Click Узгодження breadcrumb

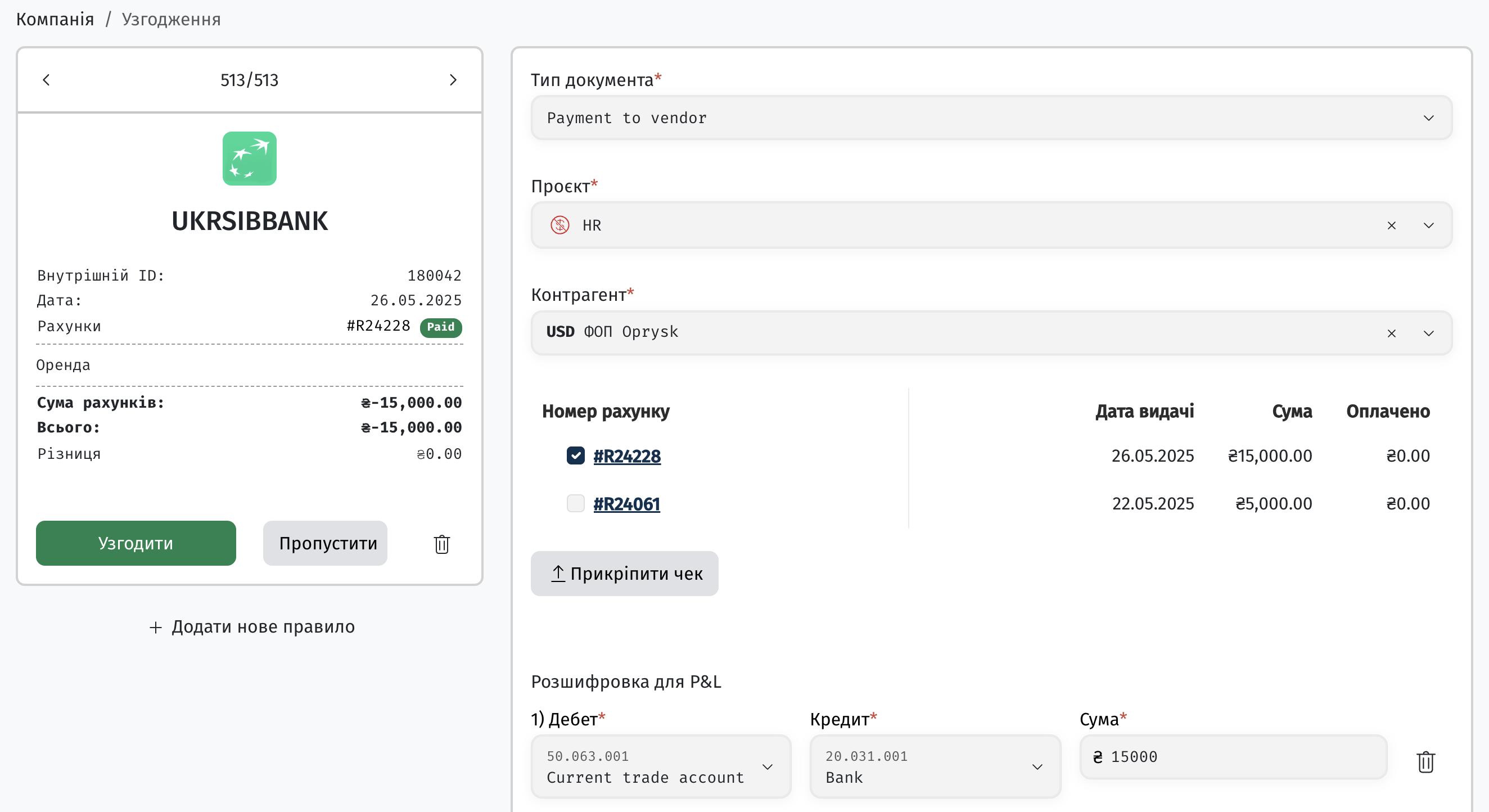tap(171, 19)
